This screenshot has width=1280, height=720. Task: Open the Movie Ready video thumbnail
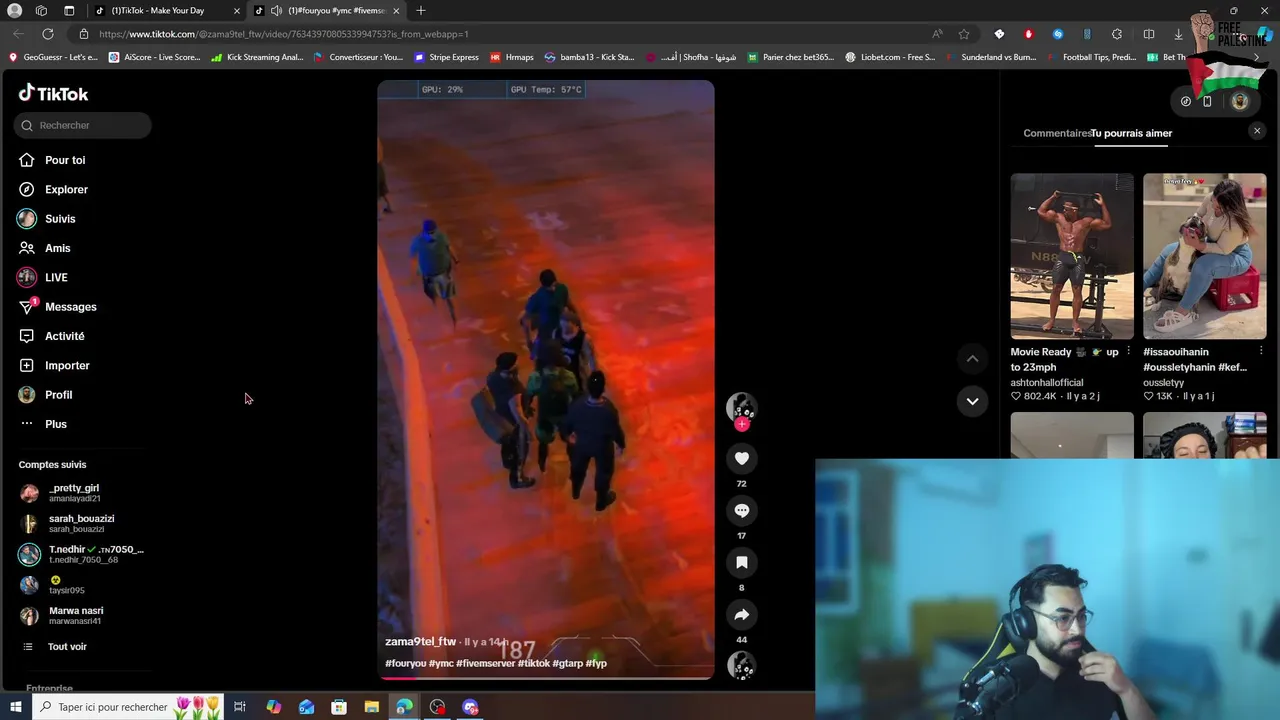1072,257
